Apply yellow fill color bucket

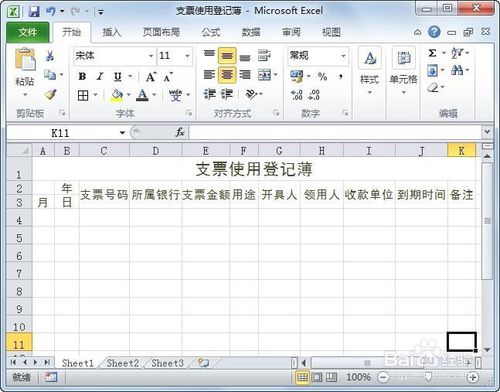(117, 95)
